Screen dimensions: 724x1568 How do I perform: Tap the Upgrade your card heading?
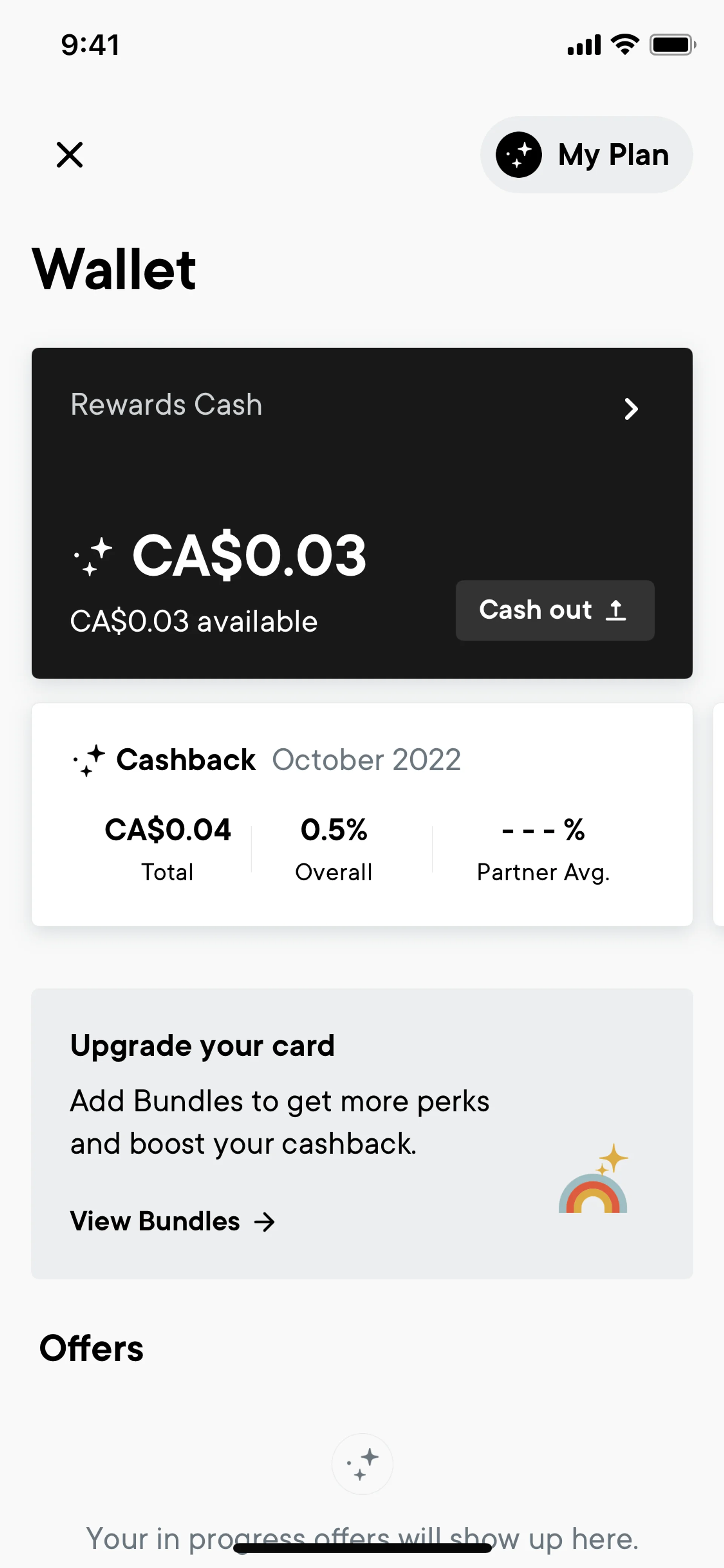pos(202,1046)
